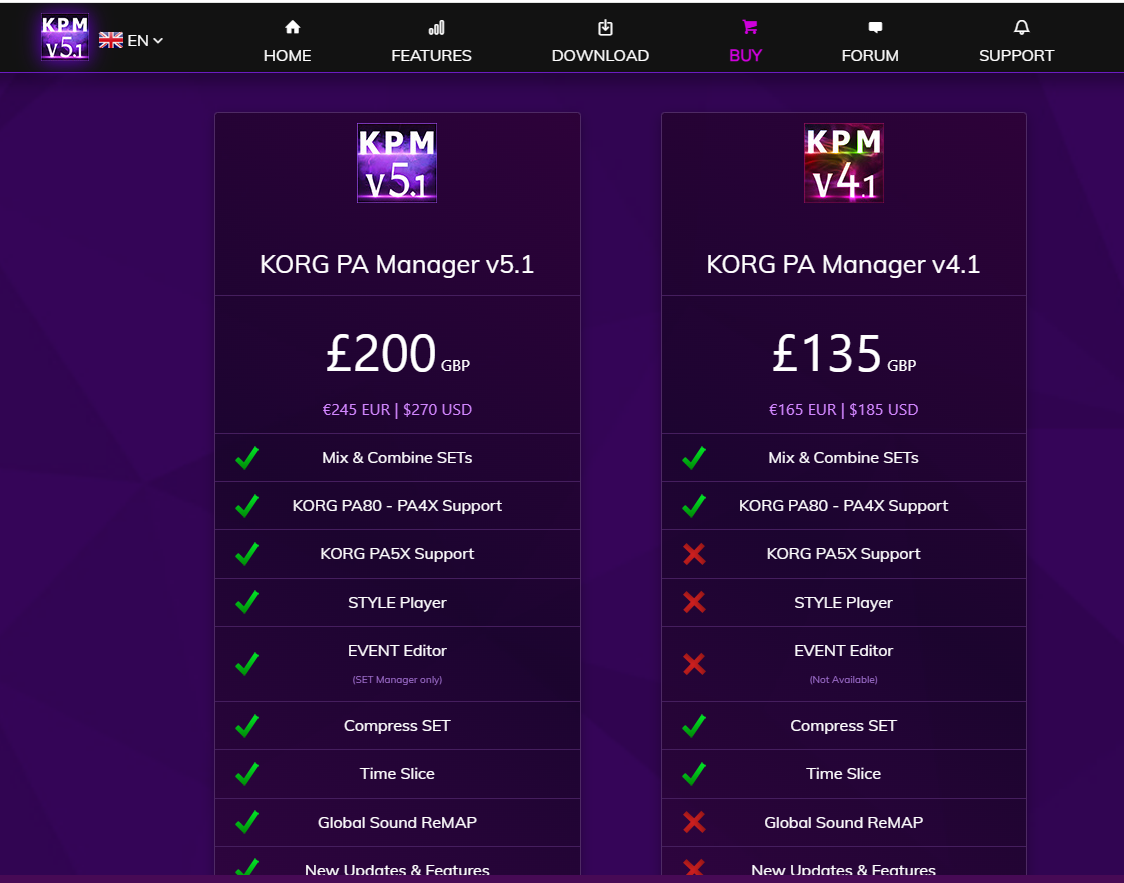Click the bell icon above SUPPORT
Viewport: 1124px width, 883px height.
pyautogui.click(x=1021, y=27)
